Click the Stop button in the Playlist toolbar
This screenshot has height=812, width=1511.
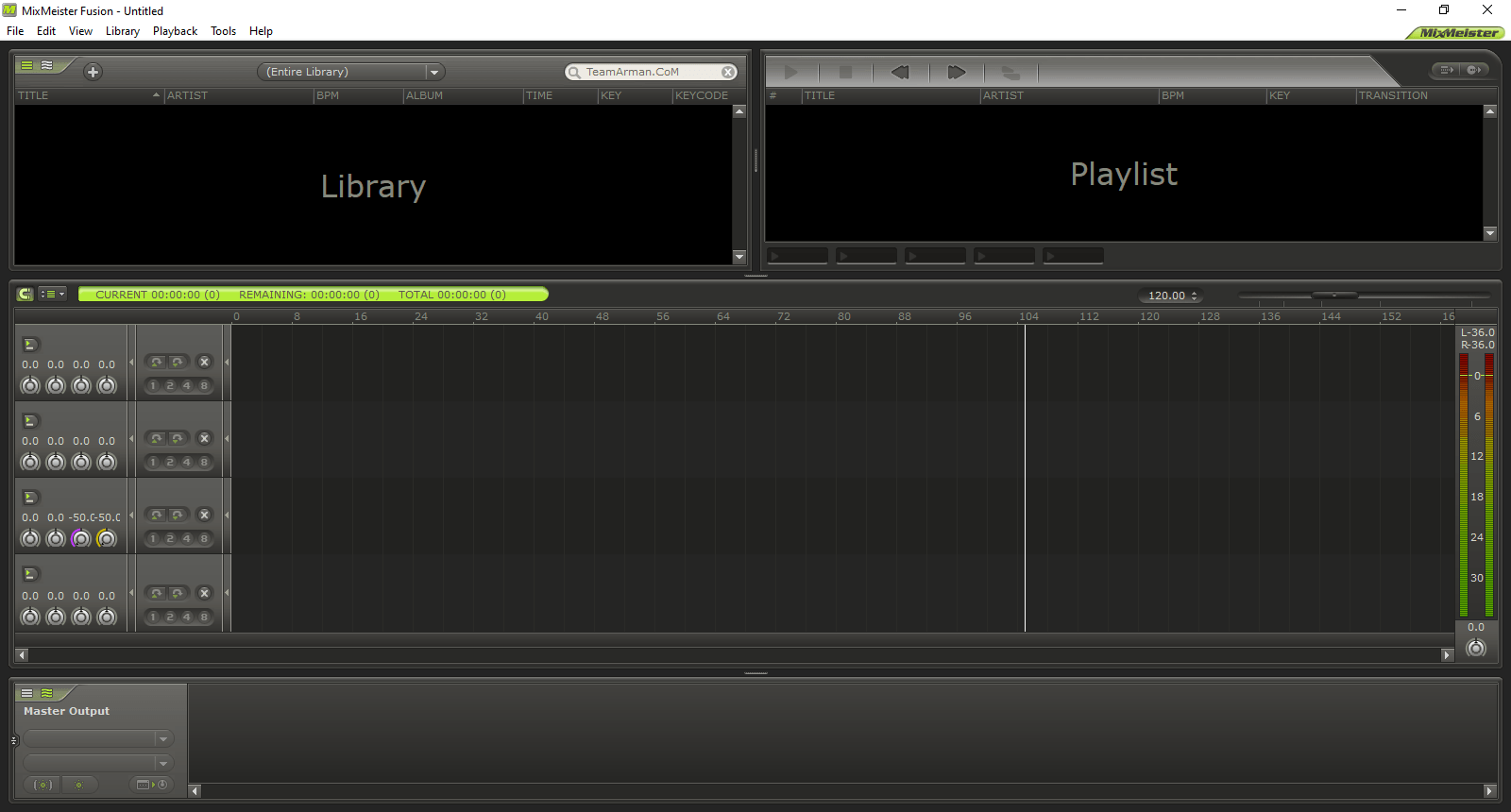tap(846, 72)
